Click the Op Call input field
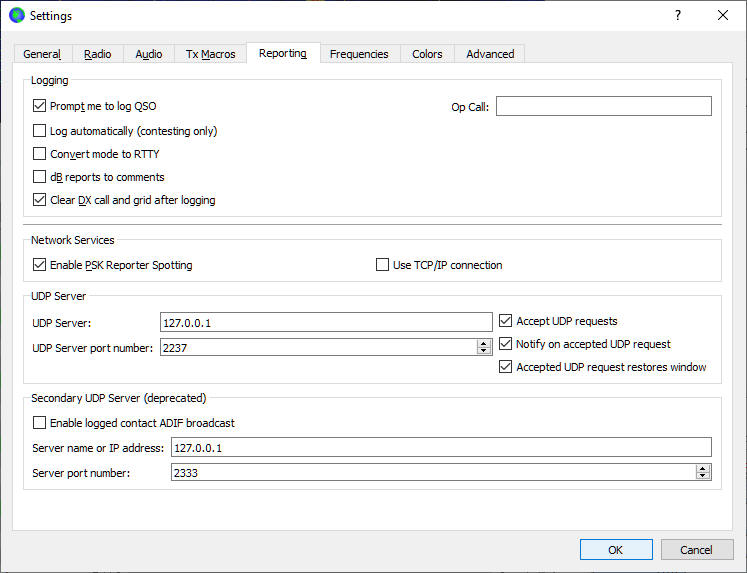The image size is (747, 573). point(603,106)
